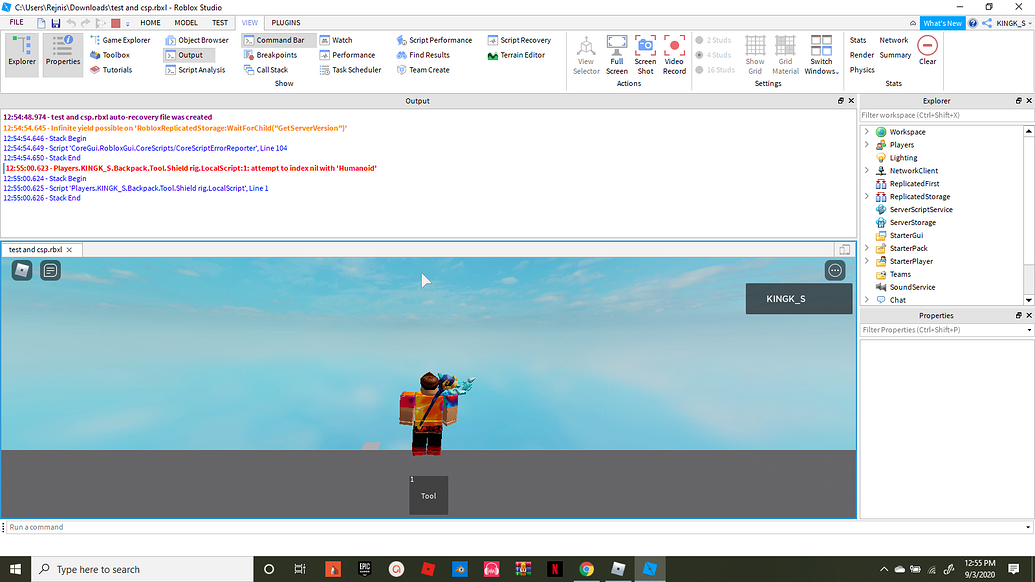This screenshot has width=1035, height=582.
Task: Switch to the TEST ribbon tab
Action: tap(220, 22)
